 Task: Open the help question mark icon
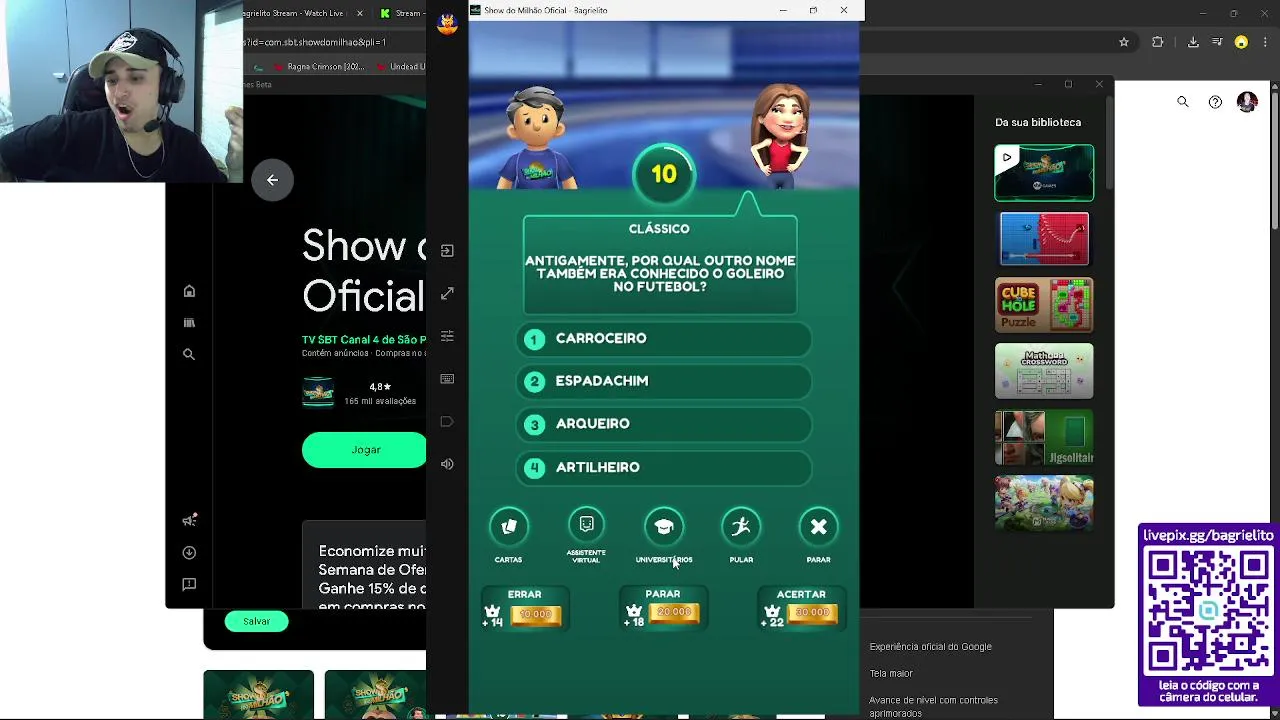pos(1215,102)
